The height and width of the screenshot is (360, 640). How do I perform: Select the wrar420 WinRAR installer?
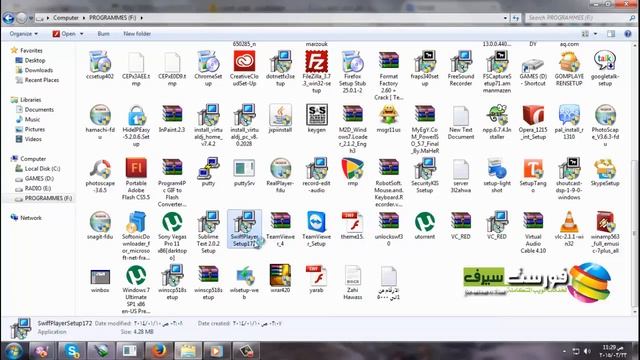click(x=280, y=275)
